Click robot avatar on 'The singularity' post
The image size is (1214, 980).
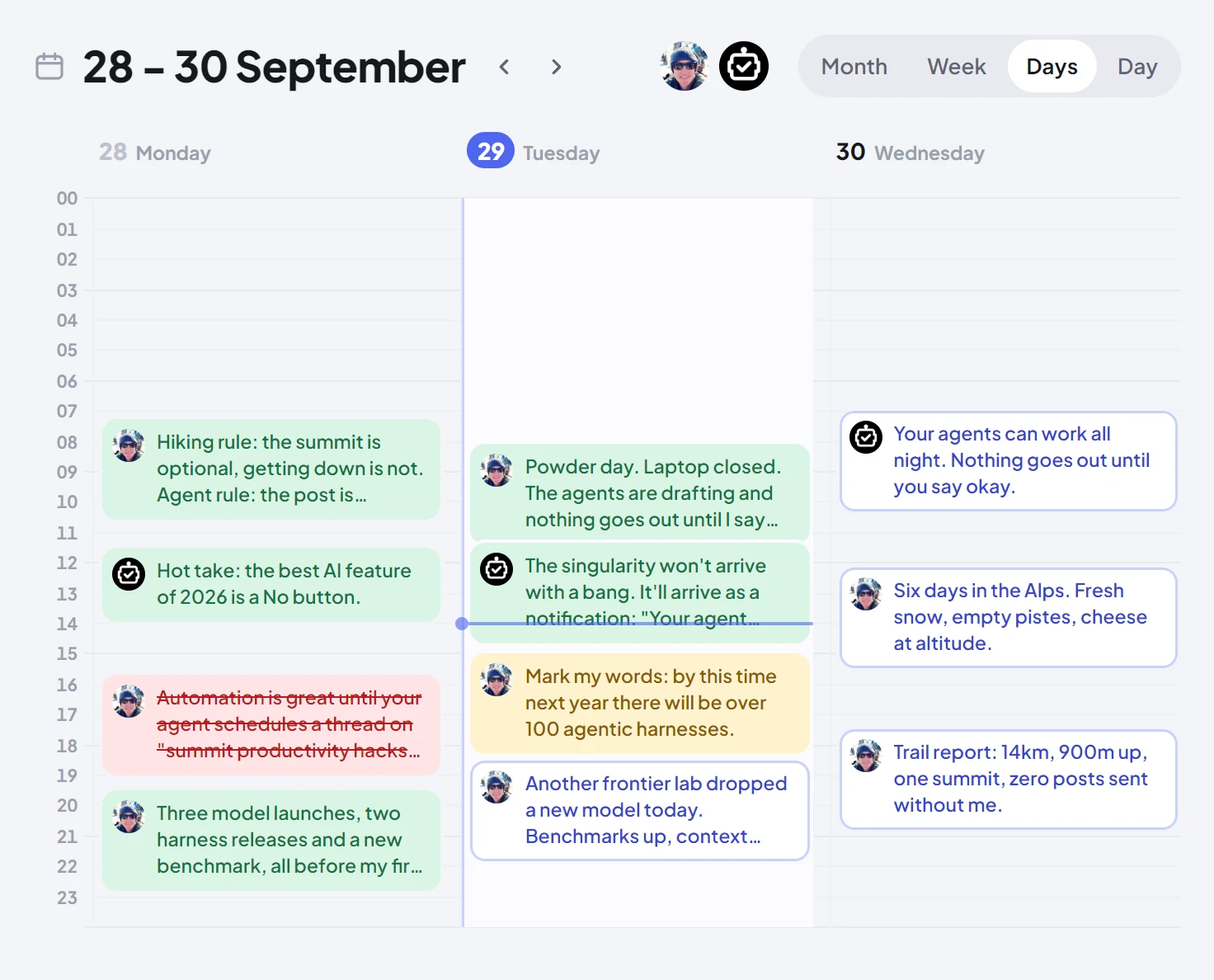(x=496, y=568)
